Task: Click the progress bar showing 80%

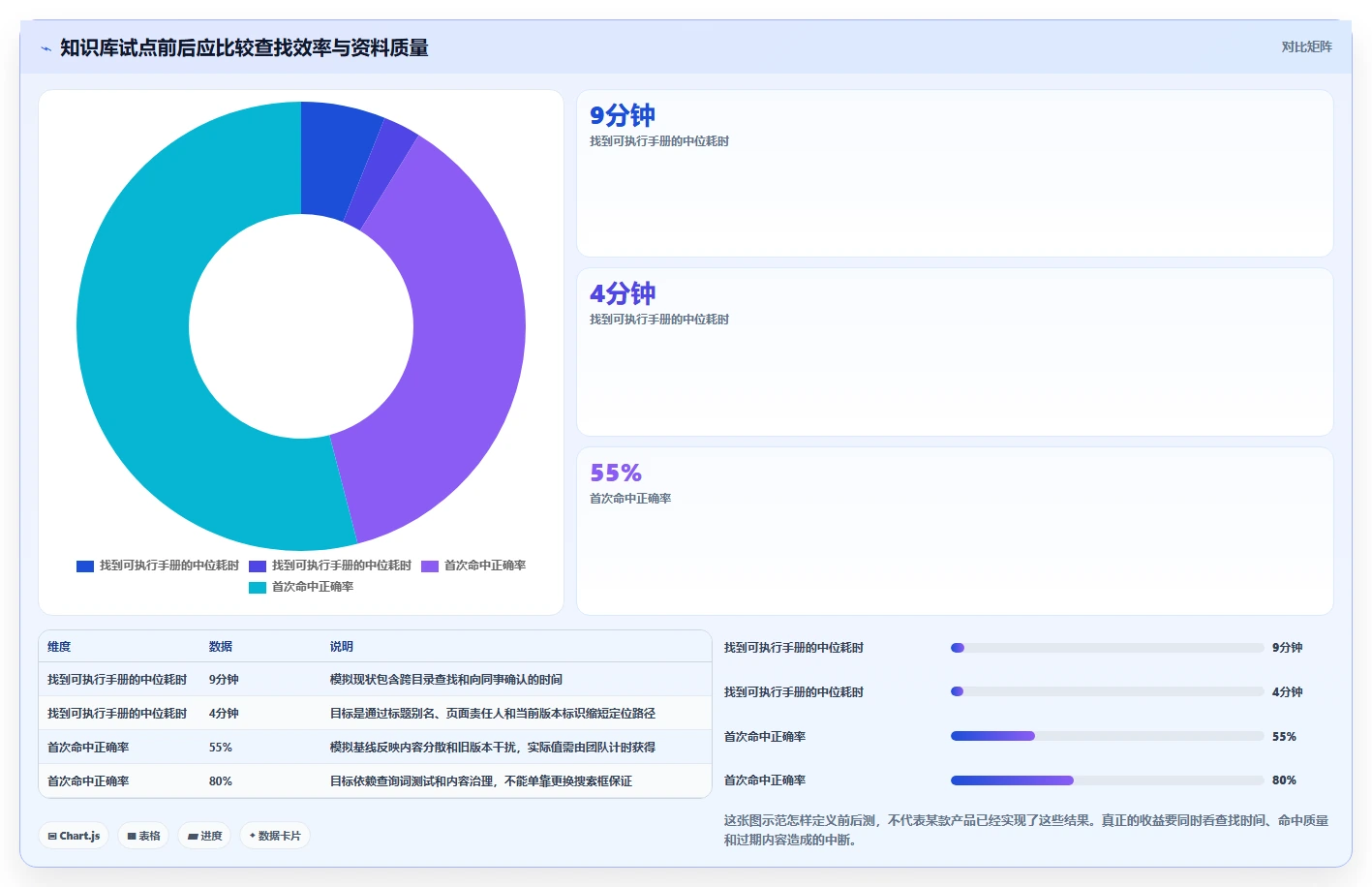Action: click(1108, 780)
